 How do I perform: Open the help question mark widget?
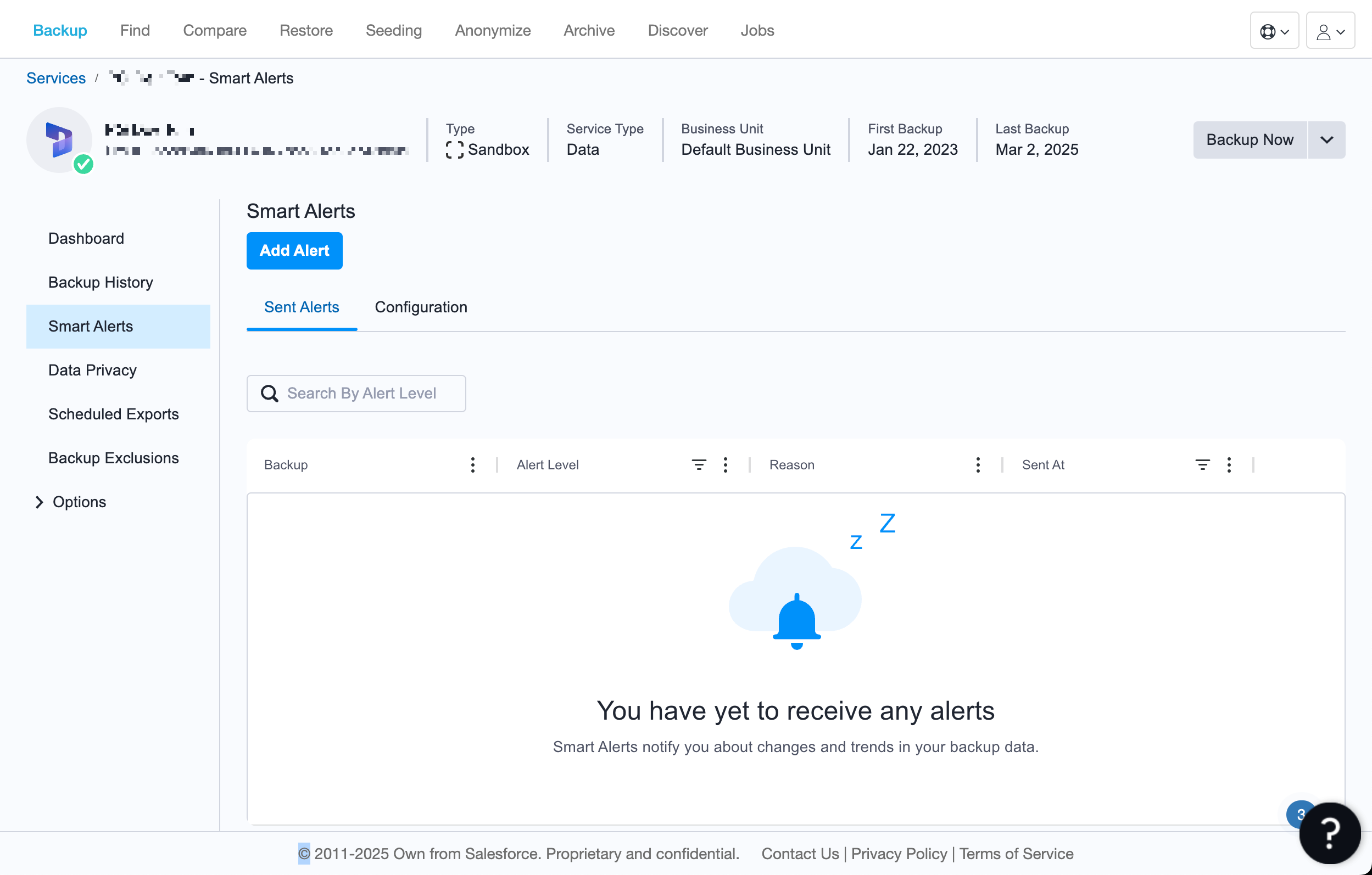pos(1330,833)
